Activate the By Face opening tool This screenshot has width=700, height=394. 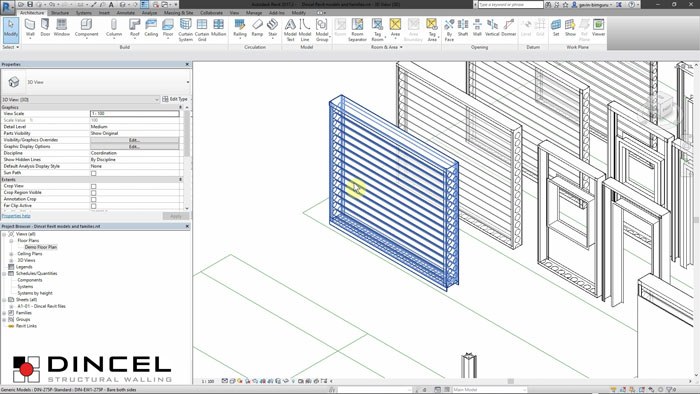point(449,30)
